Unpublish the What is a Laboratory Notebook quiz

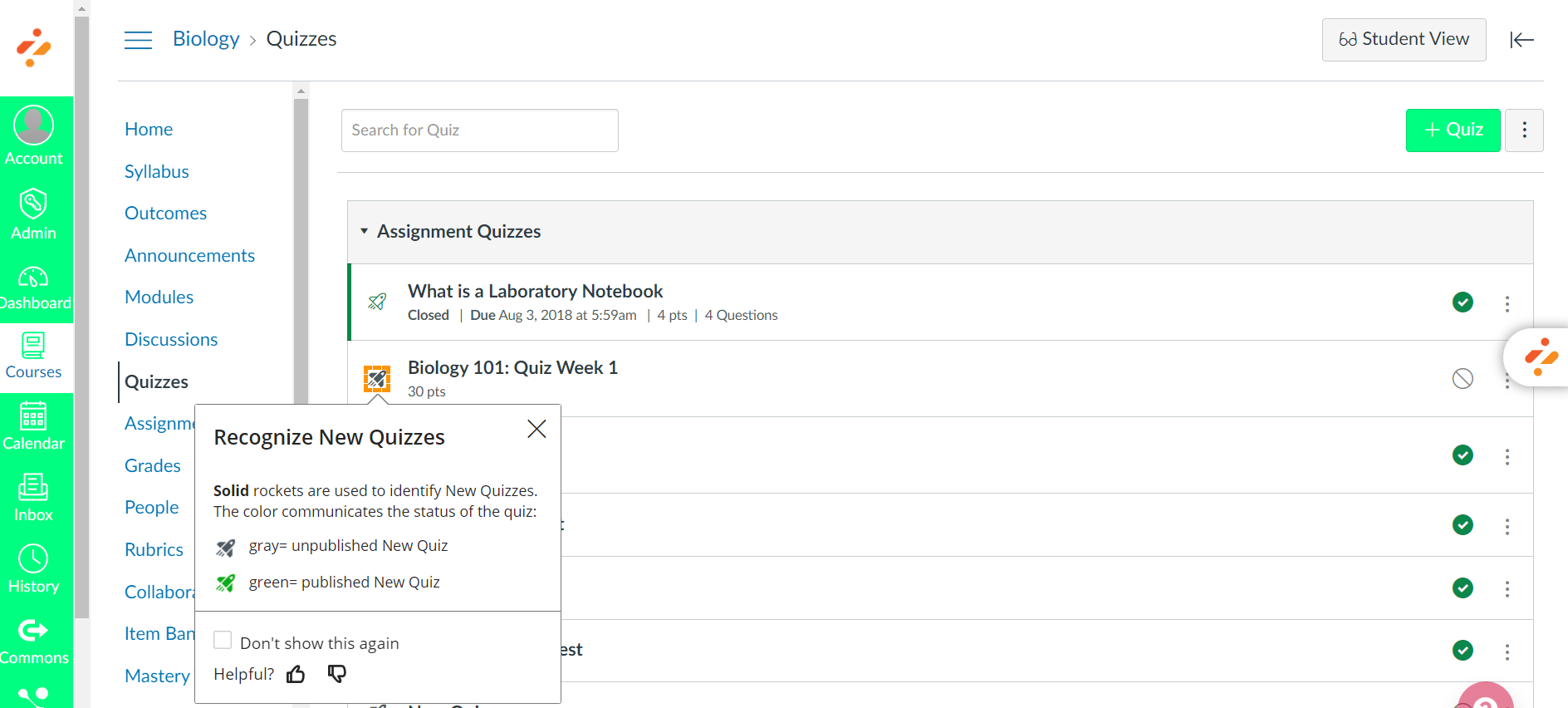(x=1463, y=302)
